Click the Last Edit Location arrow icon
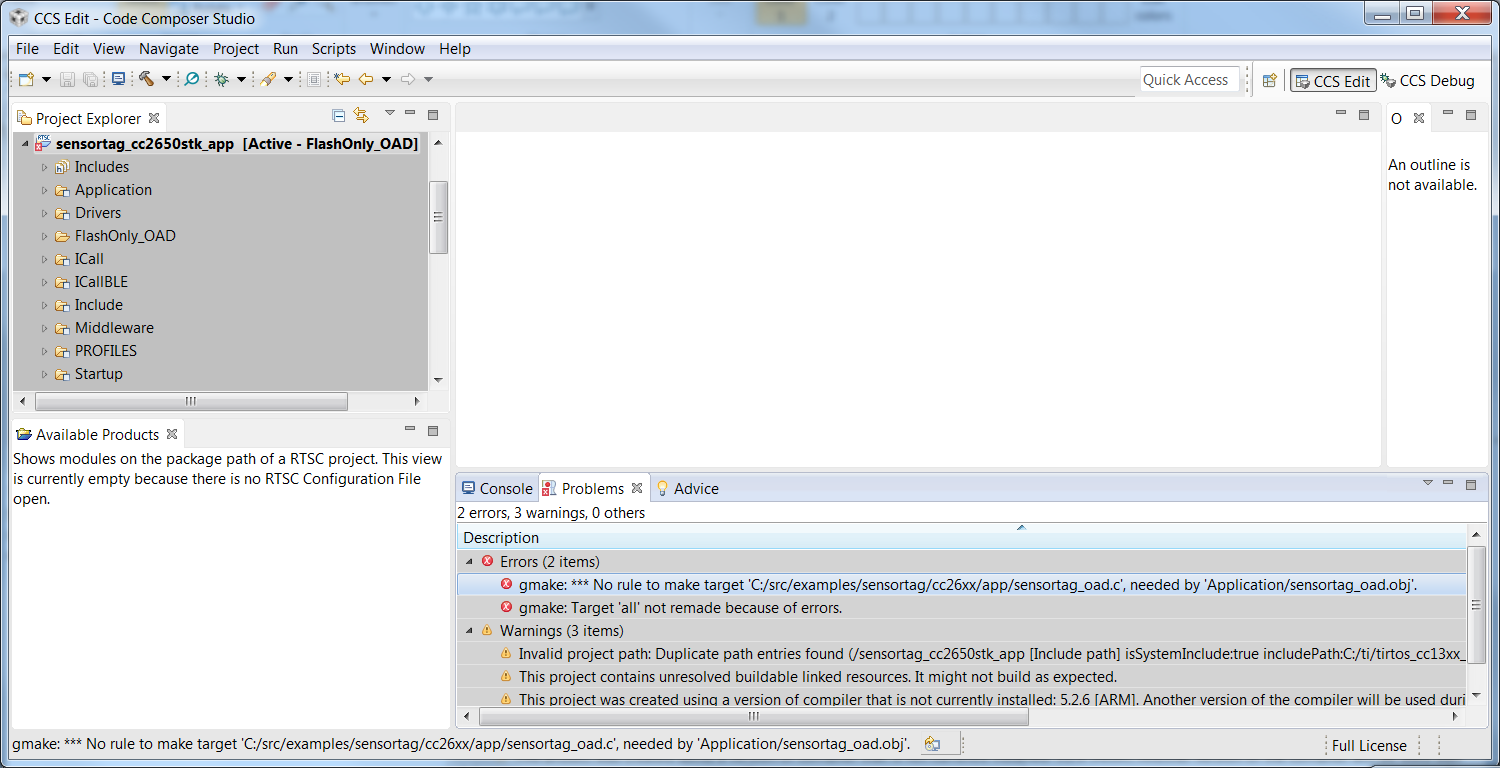 (343, 79)
